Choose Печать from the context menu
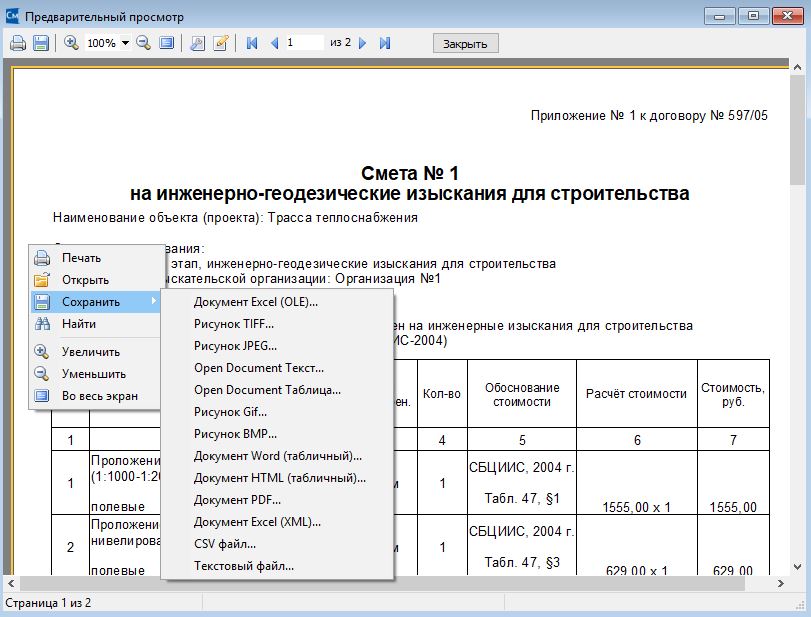This screenshot has width=811, height=617. click(95, 258)
